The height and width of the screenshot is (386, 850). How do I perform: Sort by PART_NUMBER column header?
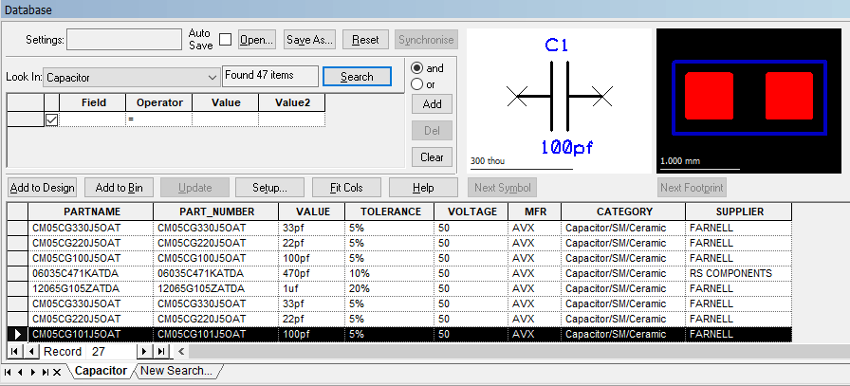tap(216, 211)
